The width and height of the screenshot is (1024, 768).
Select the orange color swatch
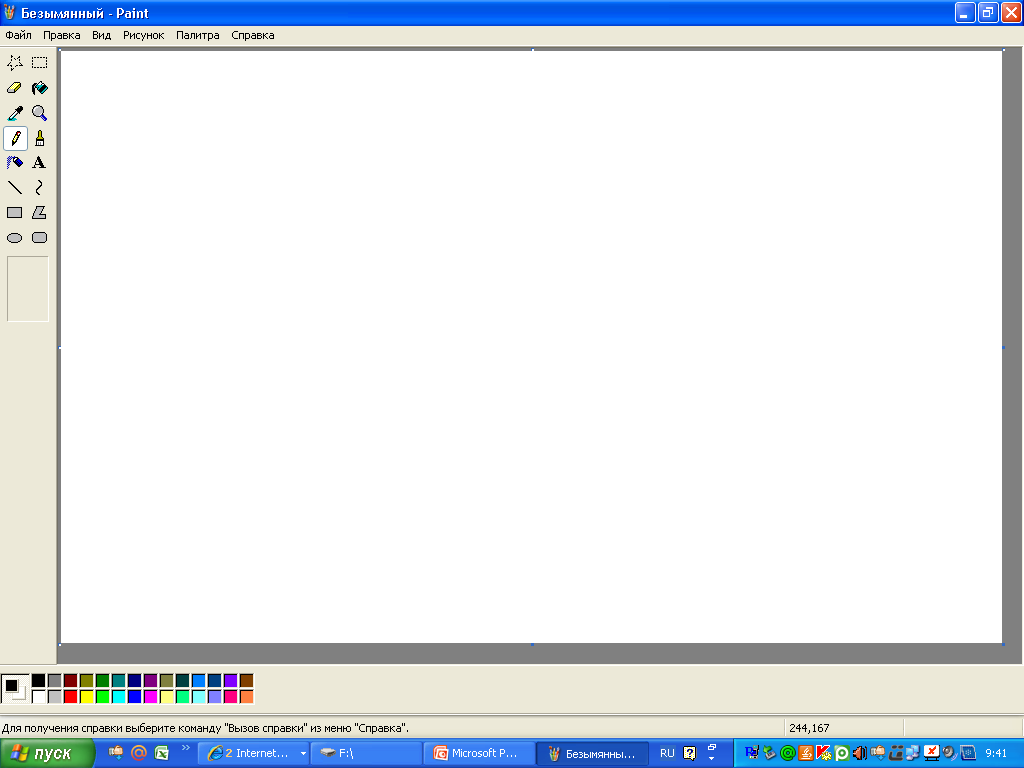coord(247,697)
